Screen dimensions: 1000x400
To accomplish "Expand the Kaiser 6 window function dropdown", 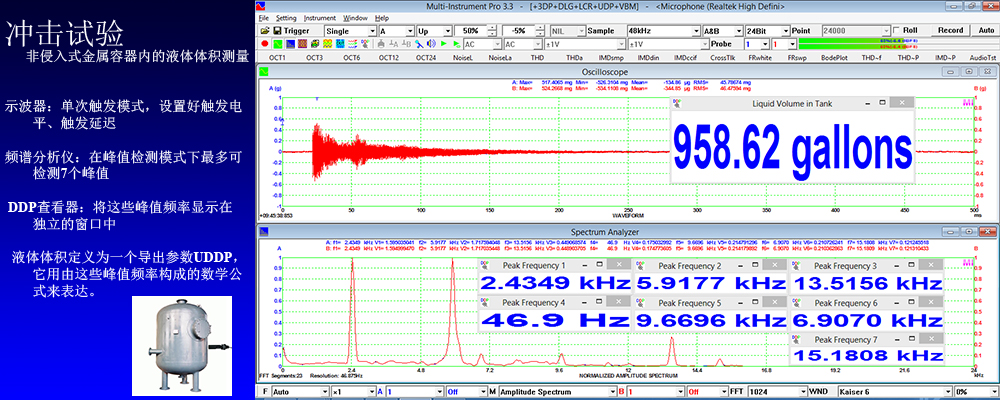I will (946, 391).
